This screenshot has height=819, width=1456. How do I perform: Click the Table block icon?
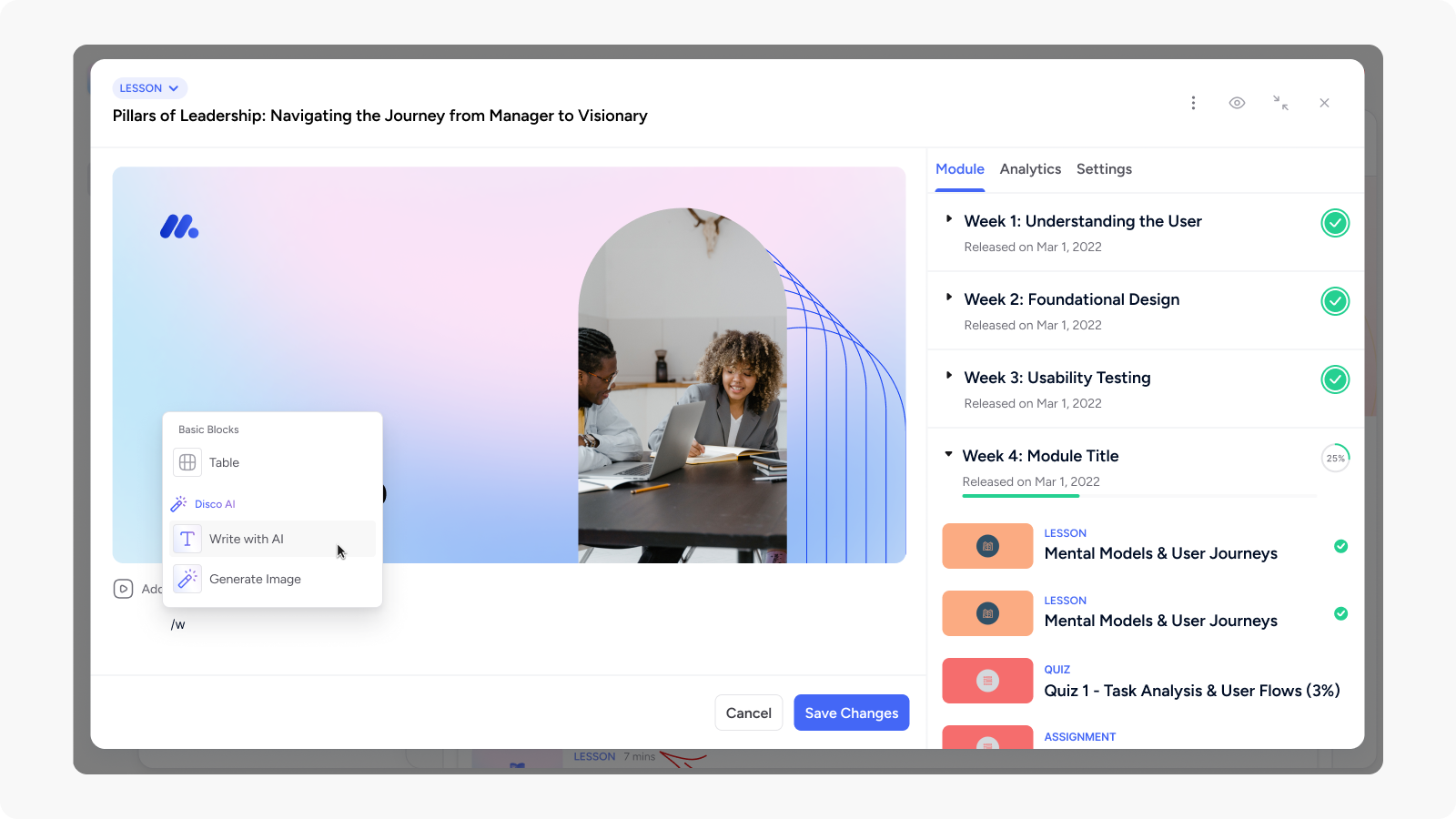(x=187, y=462)
